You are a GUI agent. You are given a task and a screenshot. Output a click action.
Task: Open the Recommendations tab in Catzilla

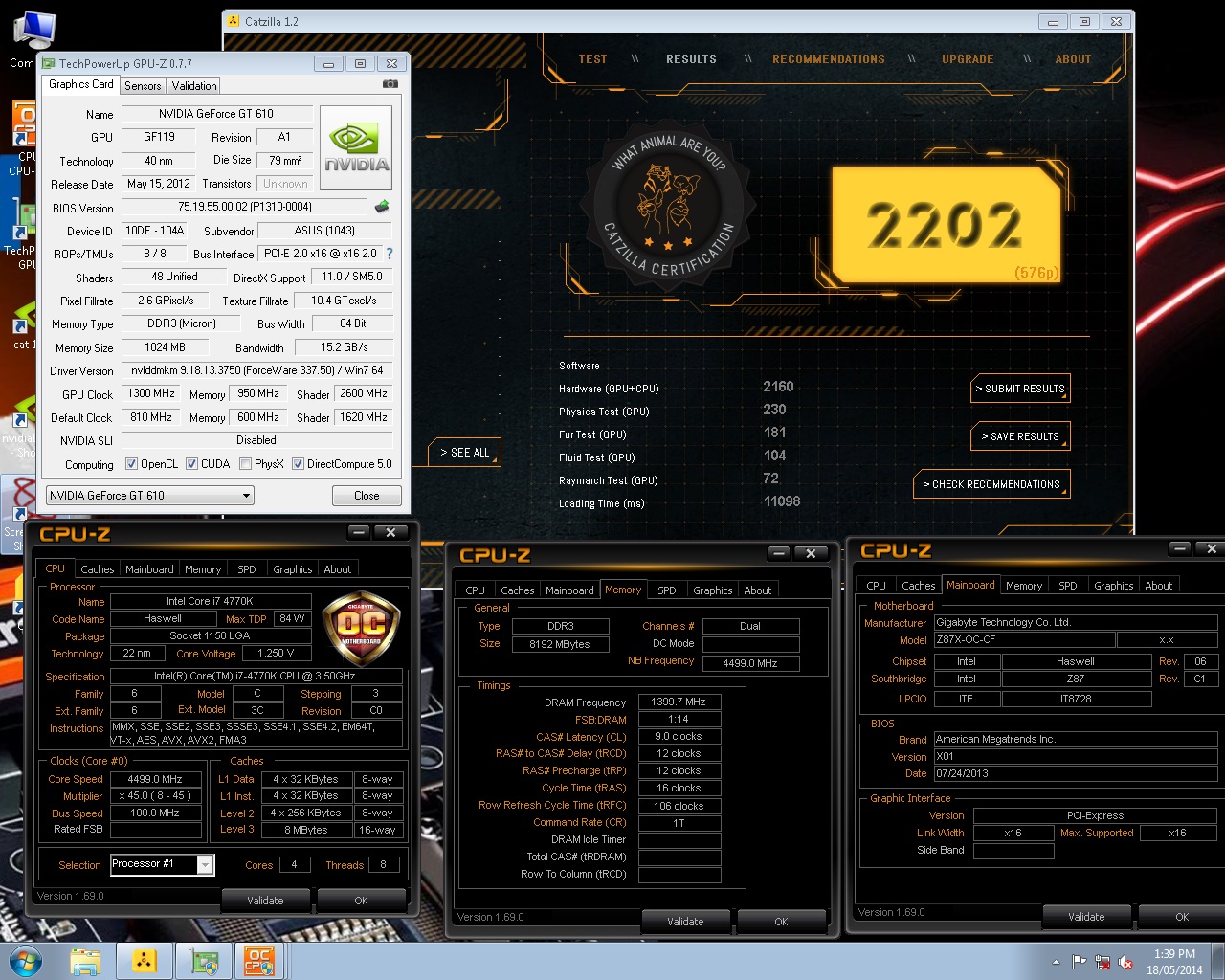[828, 59]
